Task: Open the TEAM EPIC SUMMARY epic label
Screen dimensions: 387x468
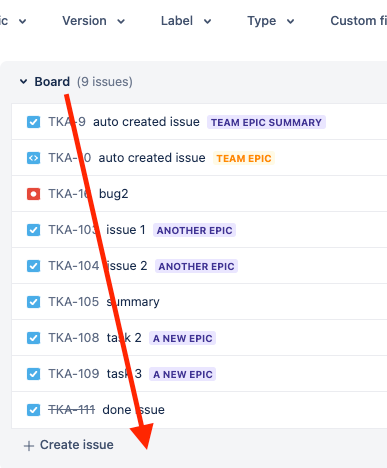Action: tap(266, 122)
